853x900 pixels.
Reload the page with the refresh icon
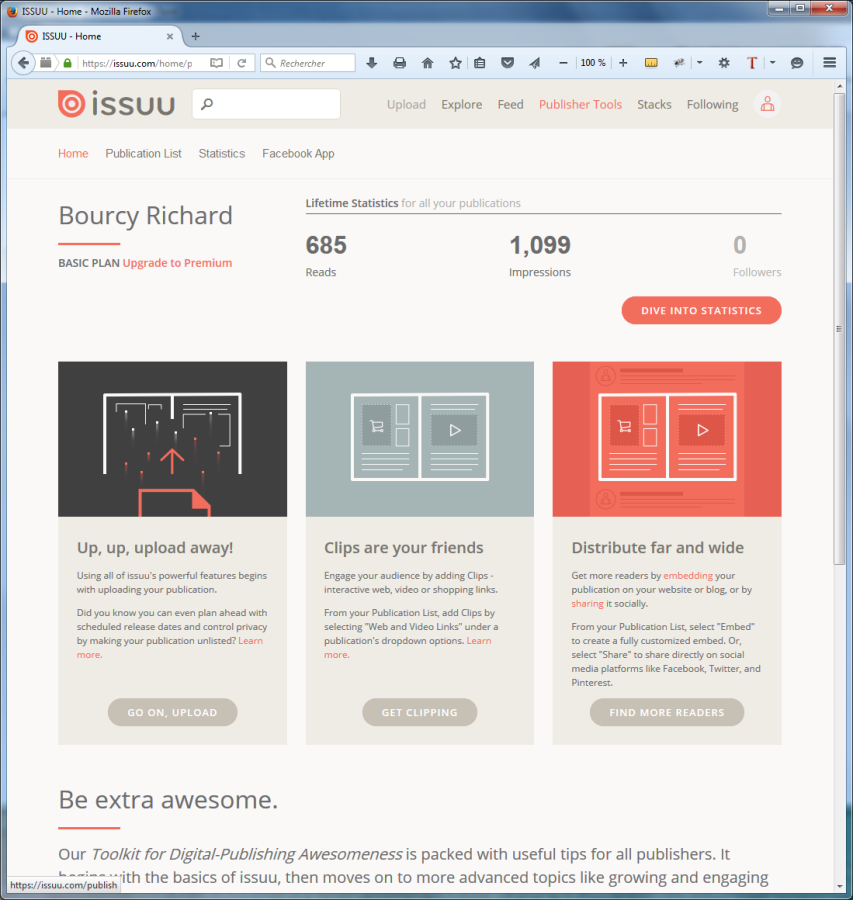[242, 63]
